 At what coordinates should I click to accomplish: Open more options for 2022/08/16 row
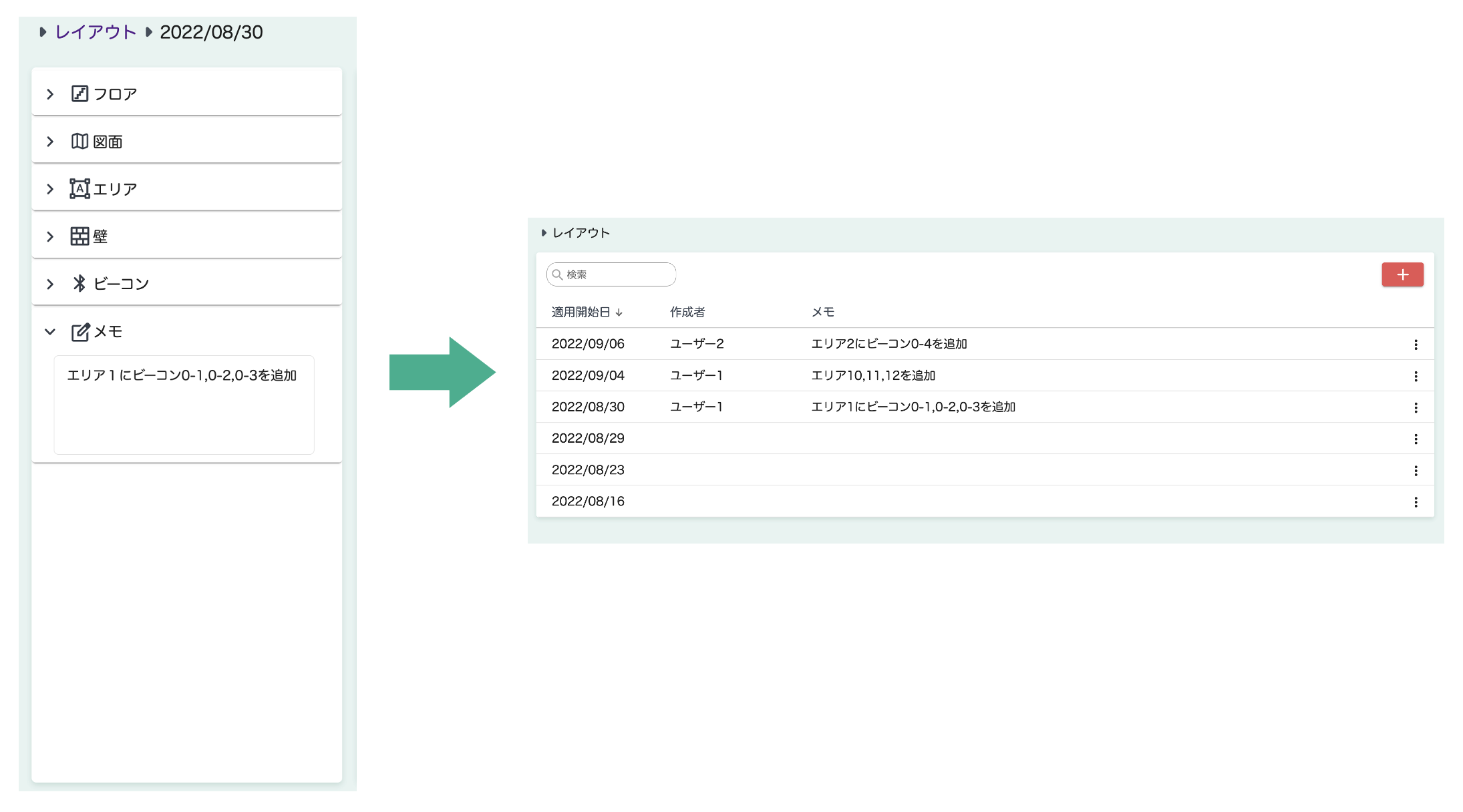[1415, 502]
